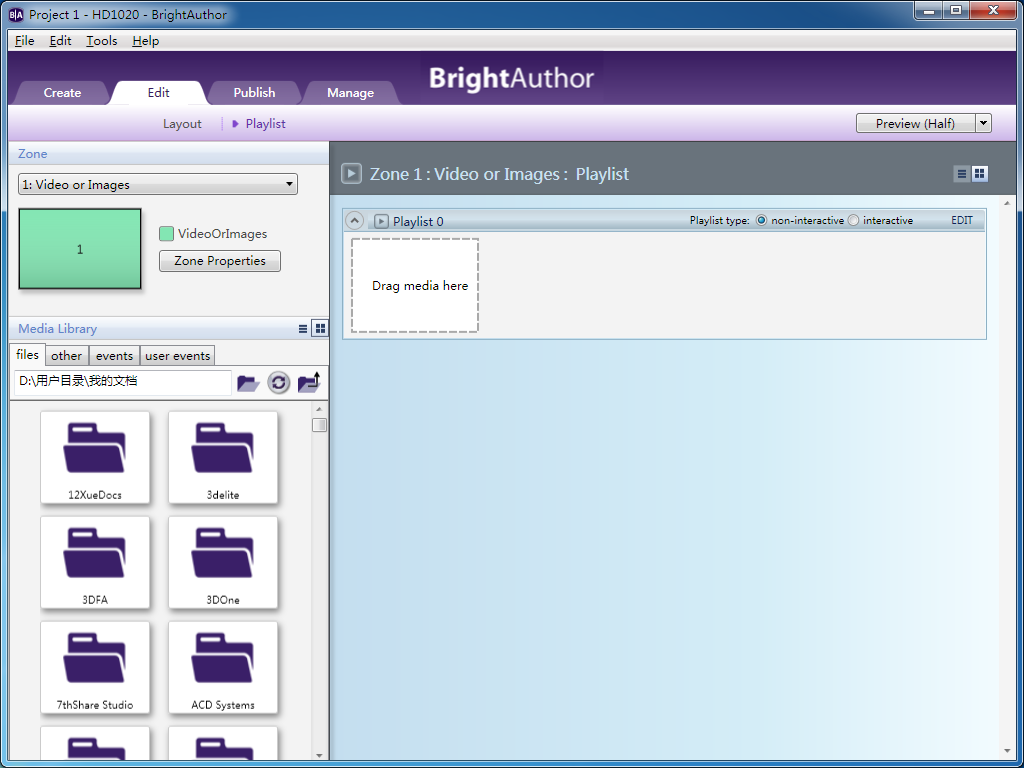This screenshot has width=1024, height=768.
Task: Open the 3delite folder
Action: coord(223,457)
